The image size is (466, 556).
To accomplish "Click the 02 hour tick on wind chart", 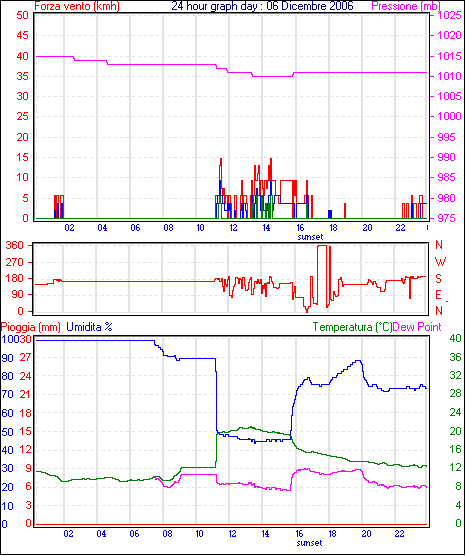I will 70,228.
